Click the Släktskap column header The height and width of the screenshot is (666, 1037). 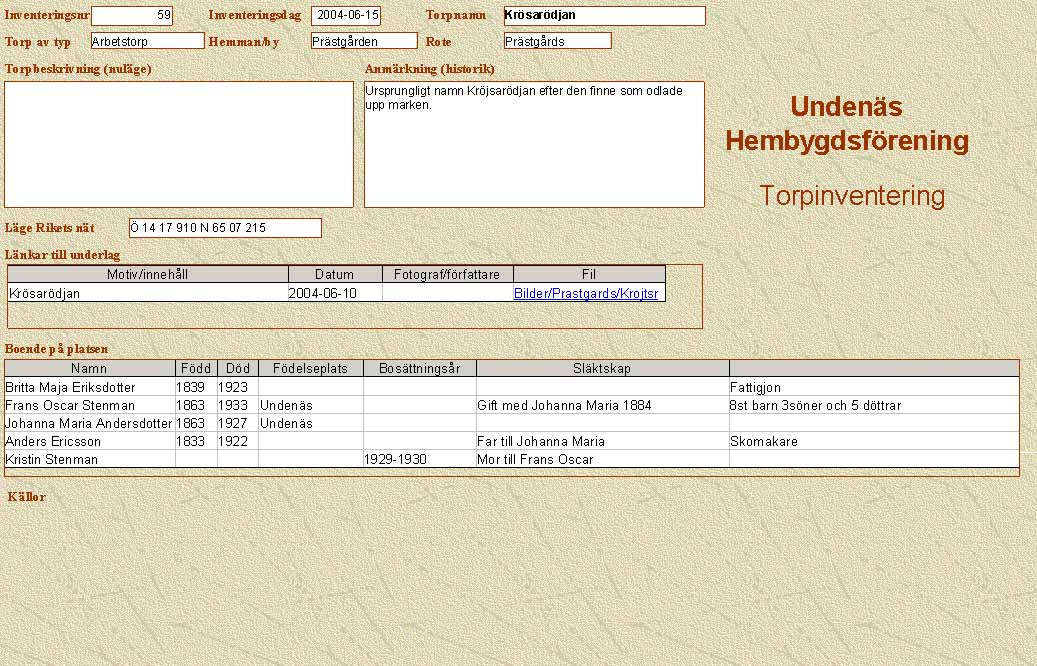(602, 368)
